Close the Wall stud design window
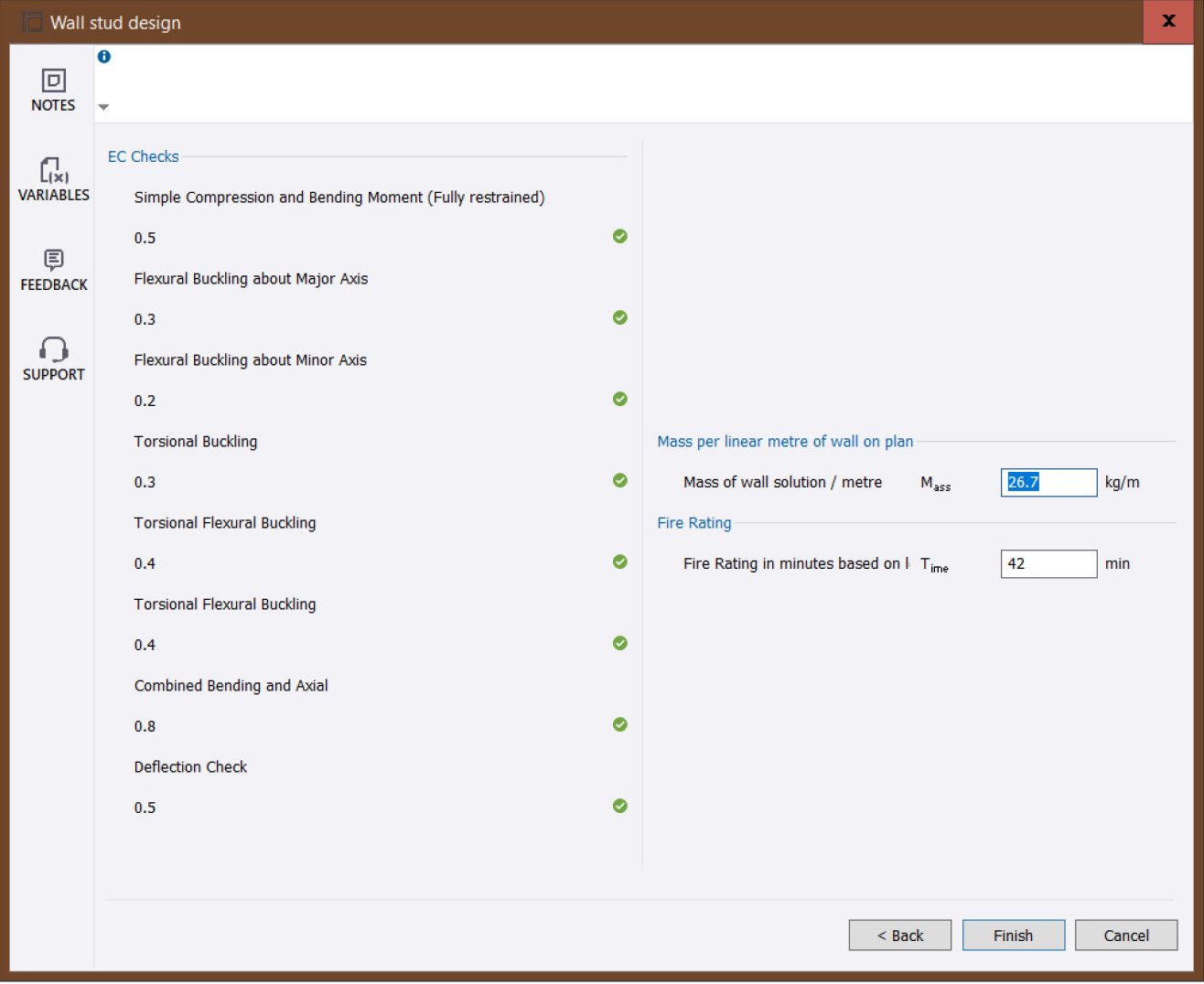The height and width of the screenshot is (984, 1204). pyautogui.click(x=1168, y=21)
